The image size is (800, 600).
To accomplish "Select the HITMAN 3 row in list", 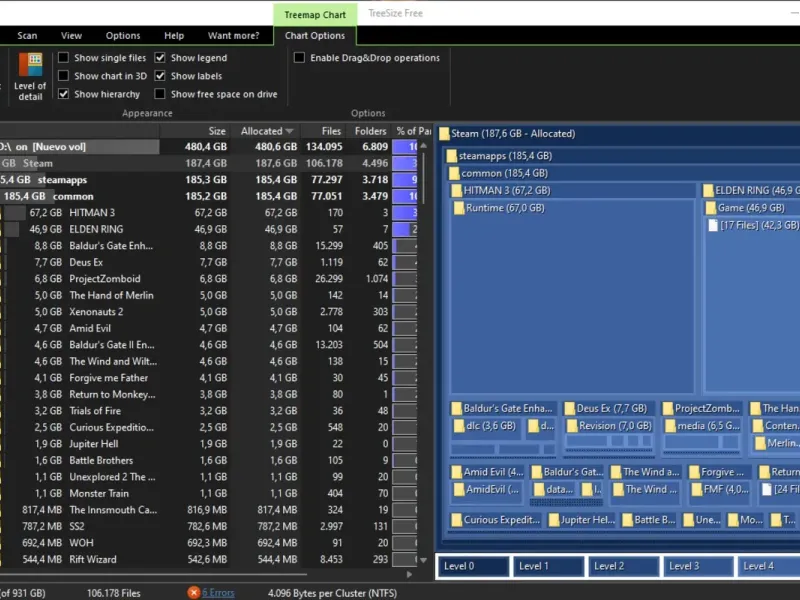I will click(x=209, y=213).
